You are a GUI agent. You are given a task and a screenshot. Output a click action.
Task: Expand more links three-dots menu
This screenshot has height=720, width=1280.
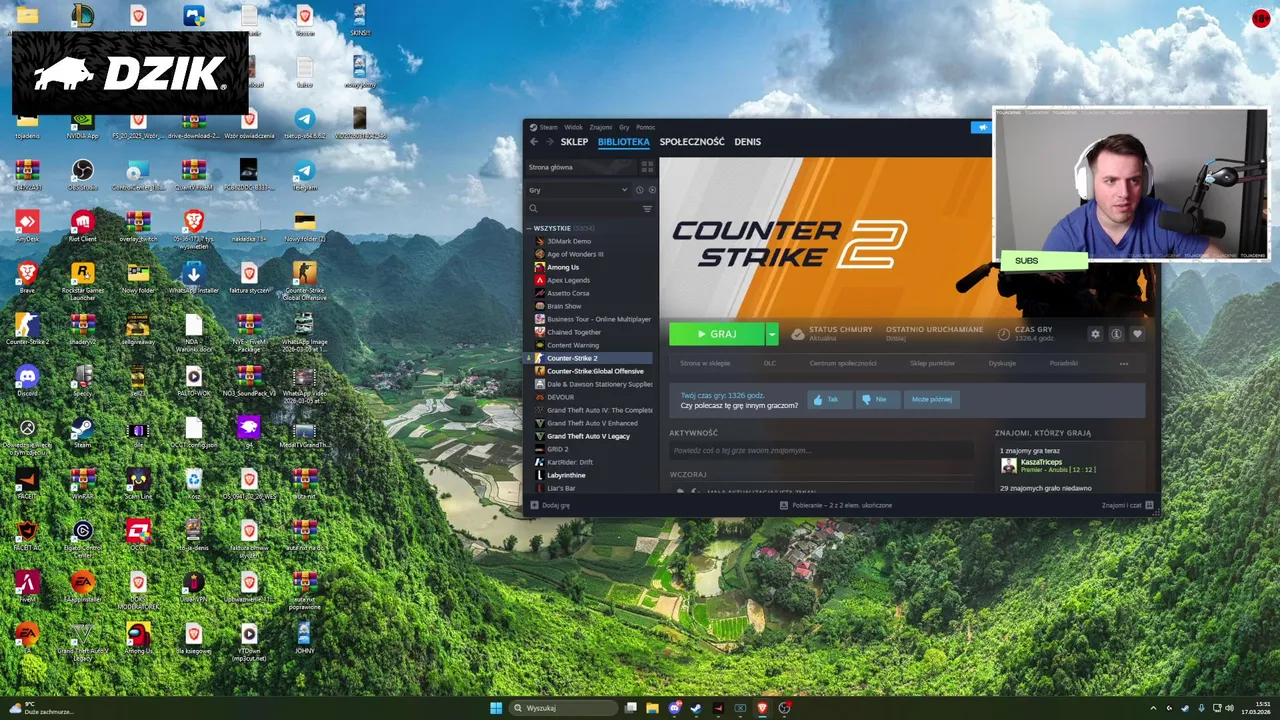click(1124, 363)
